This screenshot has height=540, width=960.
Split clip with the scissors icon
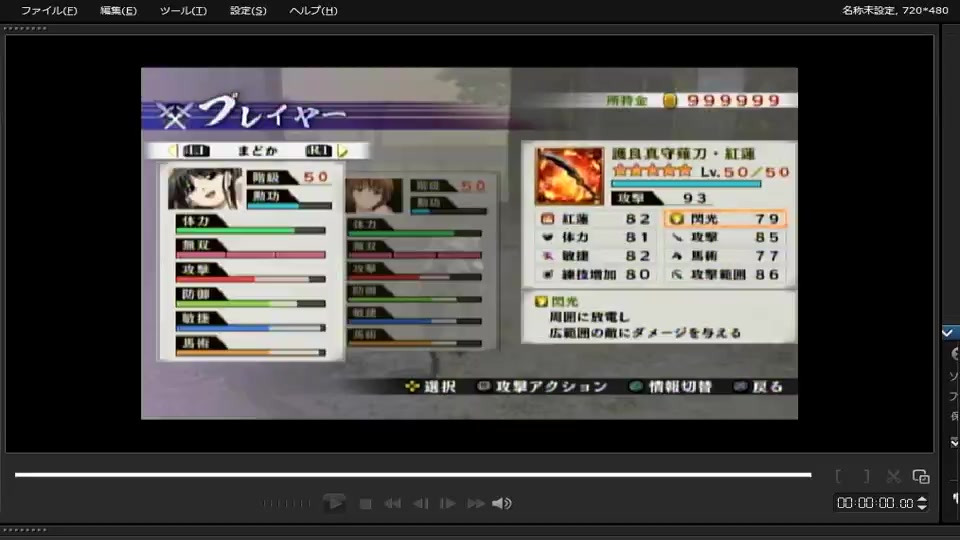pyautogui.click(x=893, y=476)
